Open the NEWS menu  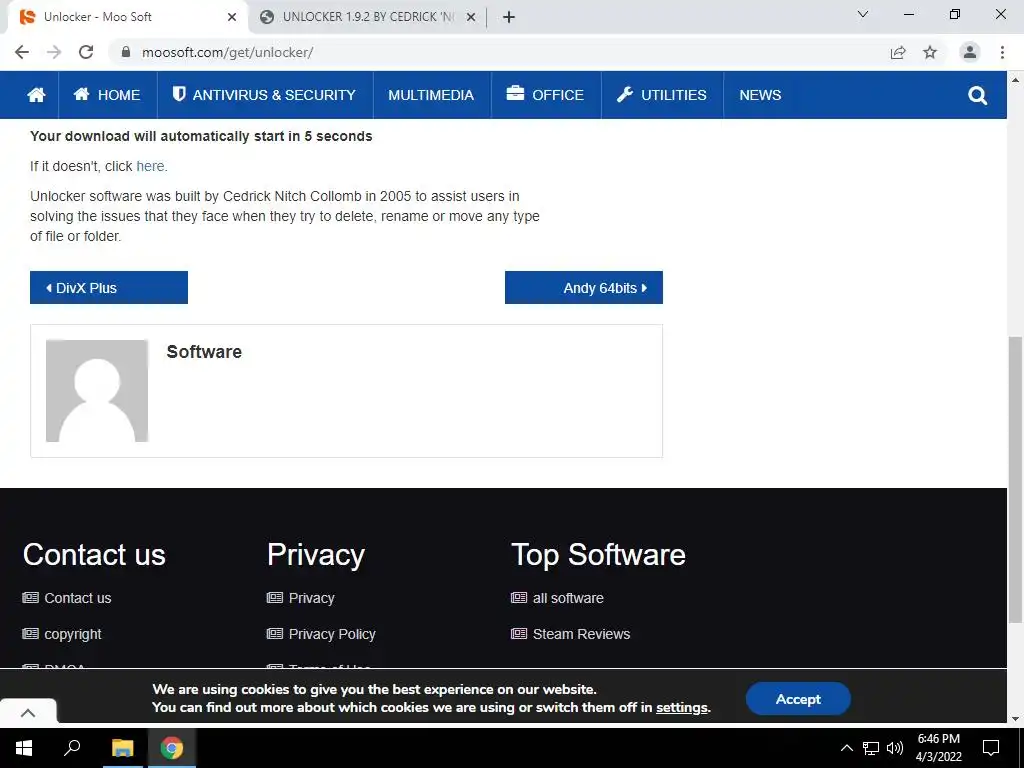pos(760,95)
